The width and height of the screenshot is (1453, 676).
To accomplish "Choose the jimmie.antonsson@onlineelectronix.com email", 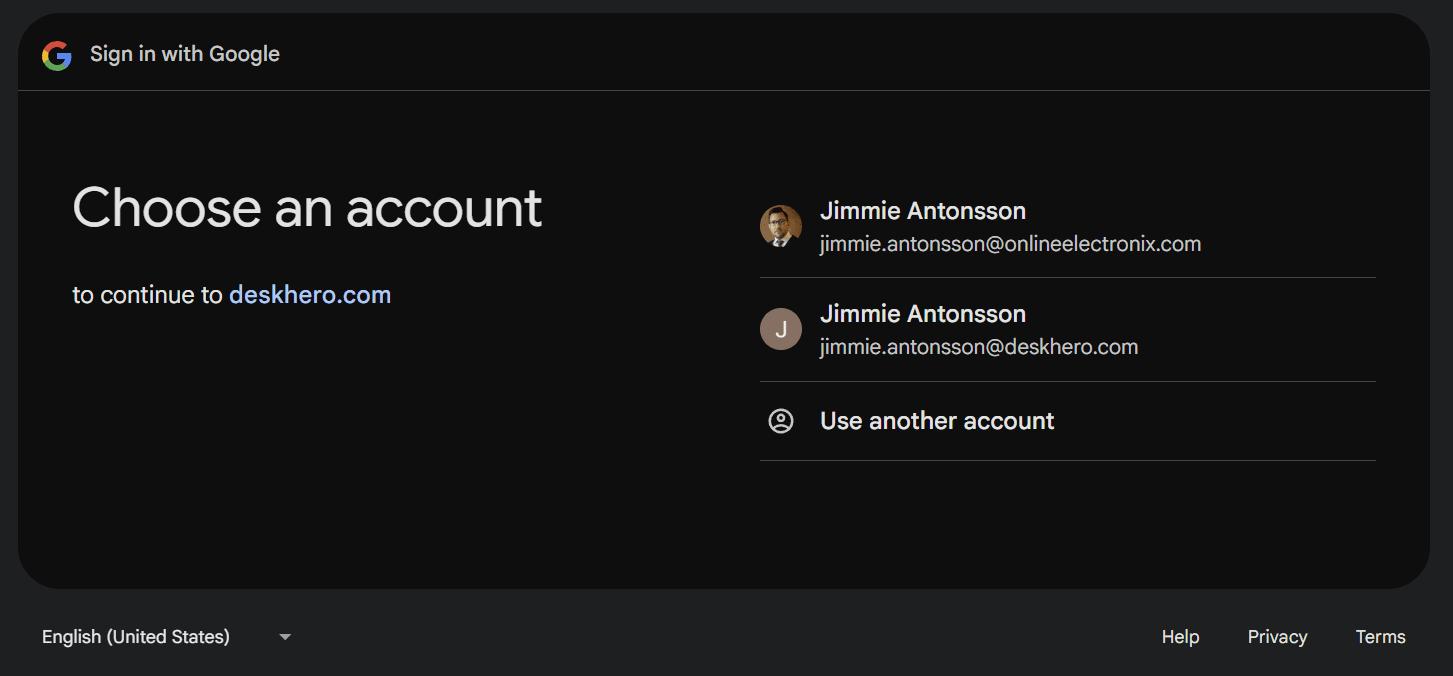I will coord(1010,244).
